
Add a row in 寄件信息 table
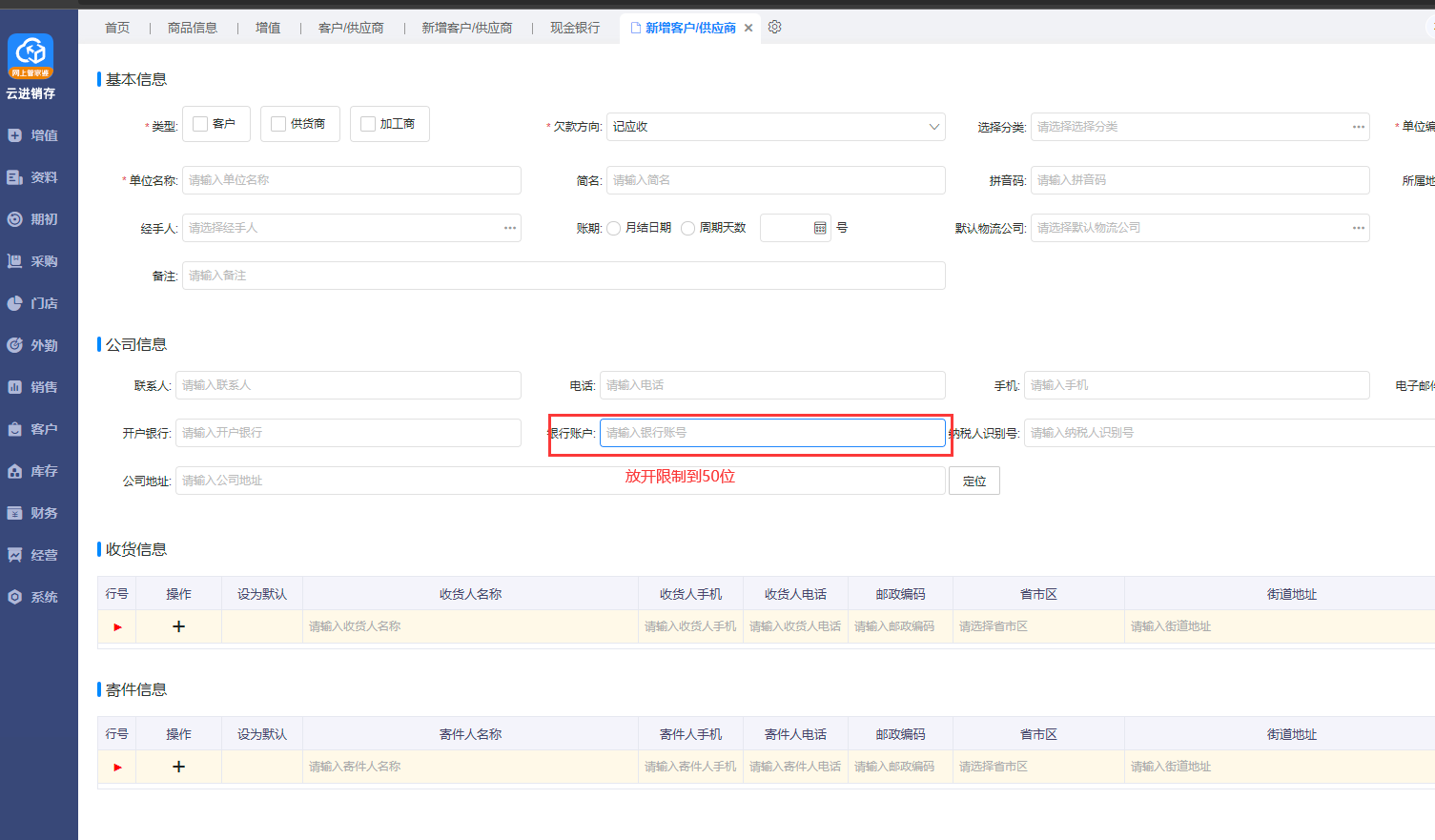[178, 767]
